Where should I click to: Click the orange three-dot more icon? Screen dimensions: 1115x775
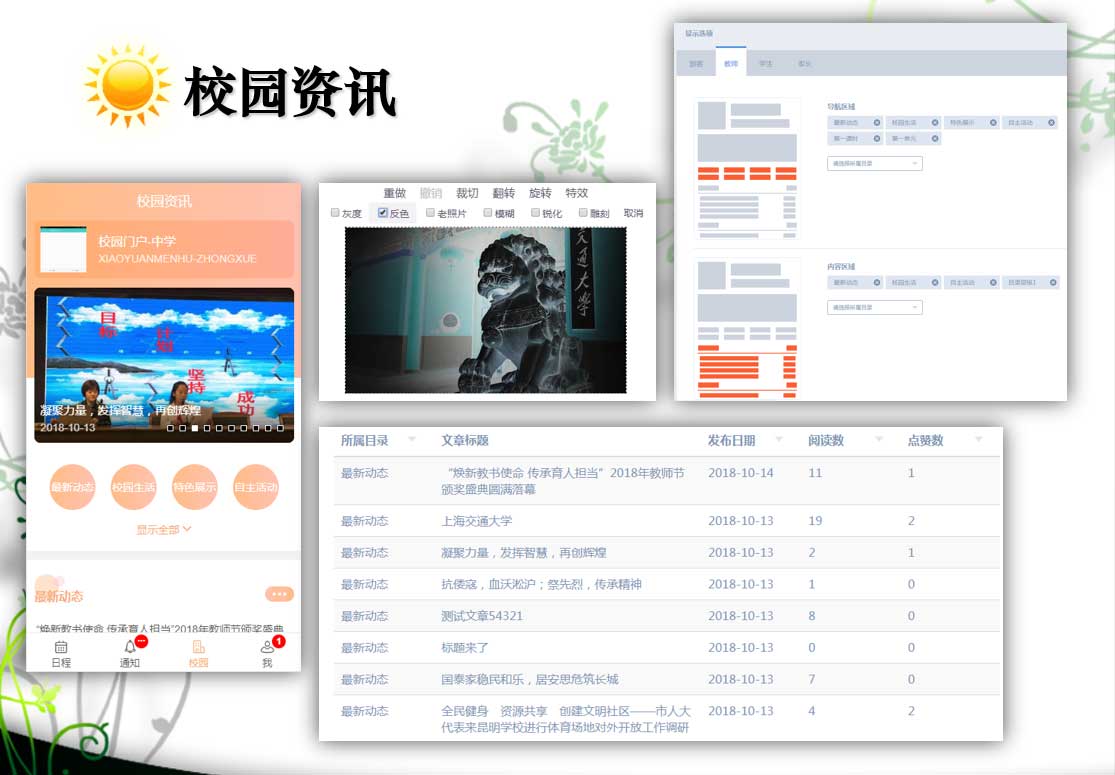tap(279, 594)
